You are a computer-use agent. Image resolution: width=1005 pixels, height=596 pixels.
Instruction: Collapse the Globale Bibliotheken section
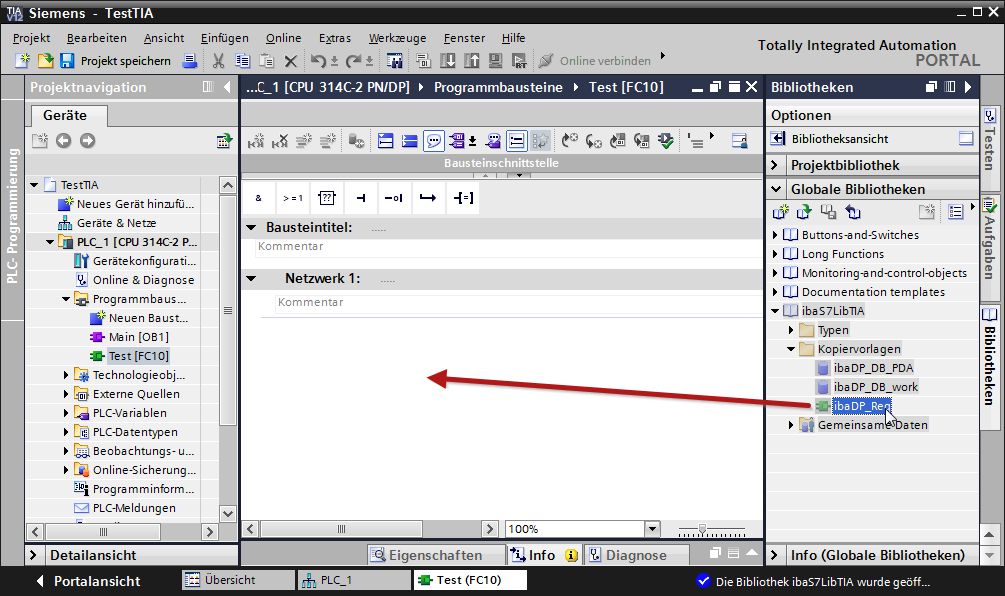pyautogui.click(x=776, y=189)
